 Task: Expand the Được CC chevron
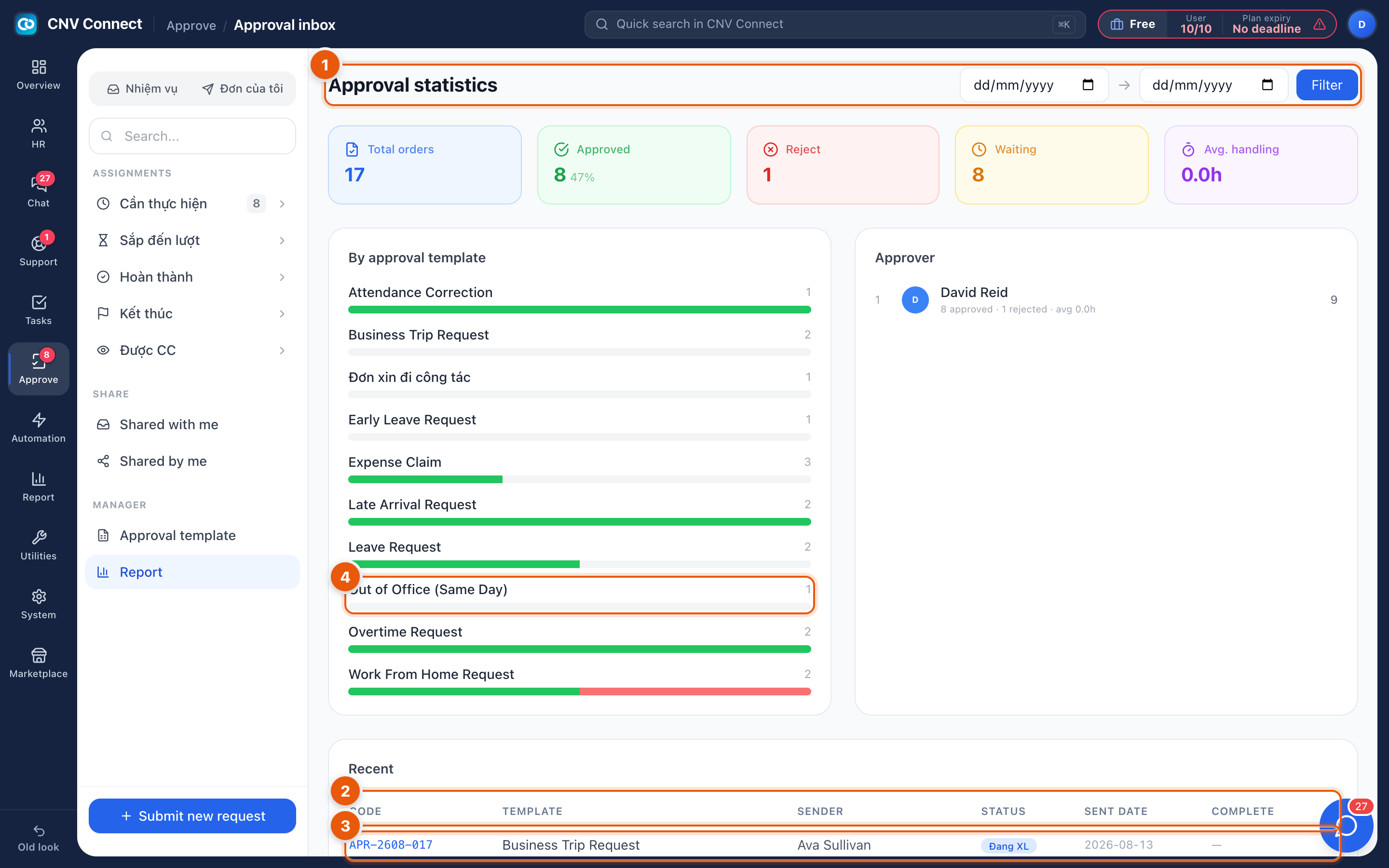pyautogui.click(x=282, y=351)
